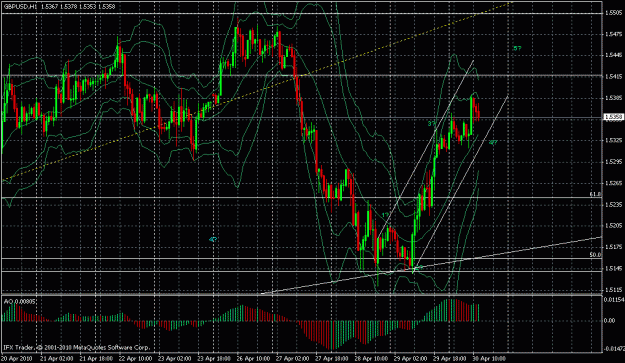Viewport: 625px width, 363px height.
Task: Click the 30 Apr 10:00 time label
Action: tap(489, 358)
